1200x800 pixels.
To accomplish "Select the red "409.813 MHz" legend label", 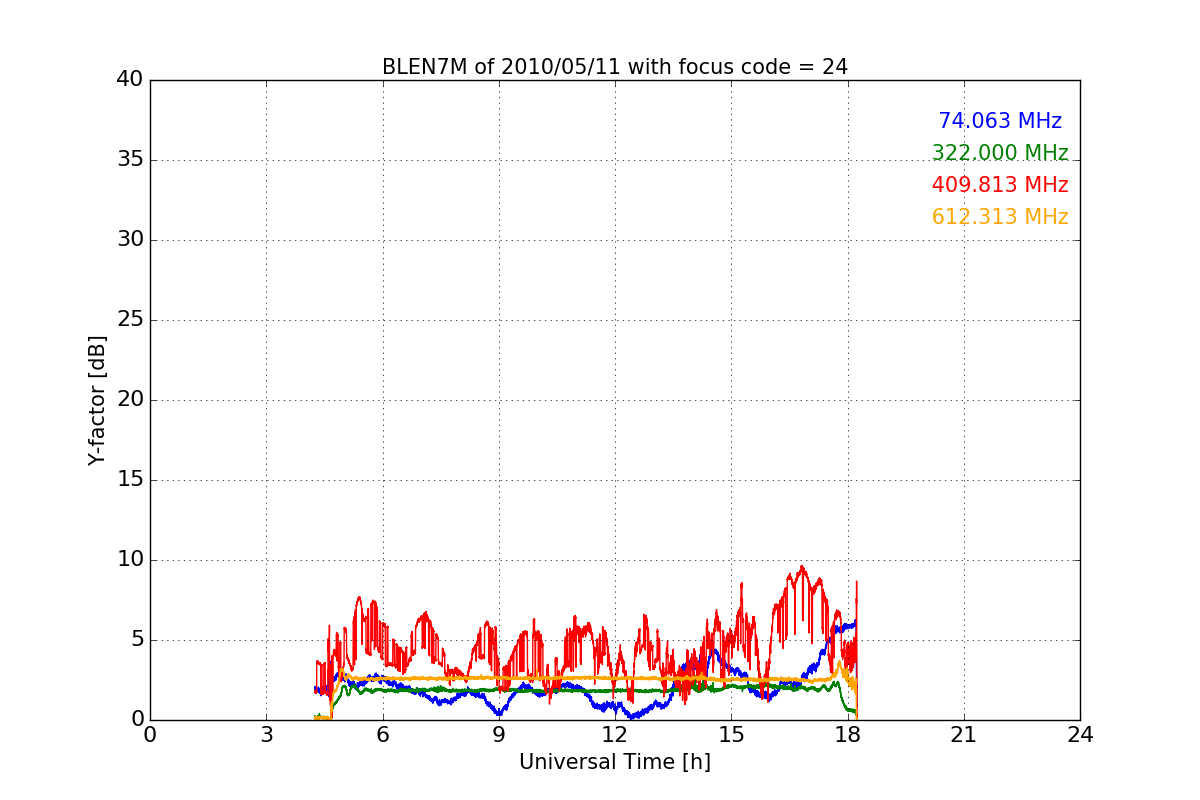I will [x=1000, y=185].
